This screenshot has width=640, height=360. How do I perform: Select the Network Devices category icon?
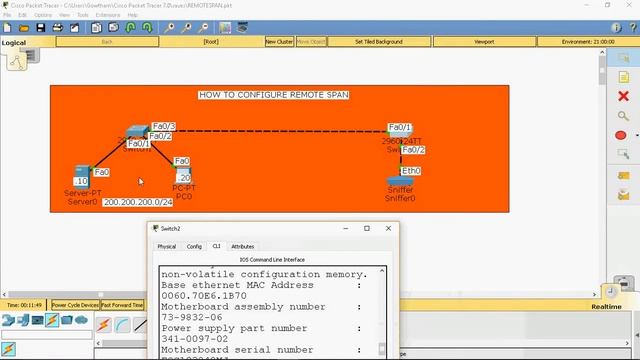(8, 320)
